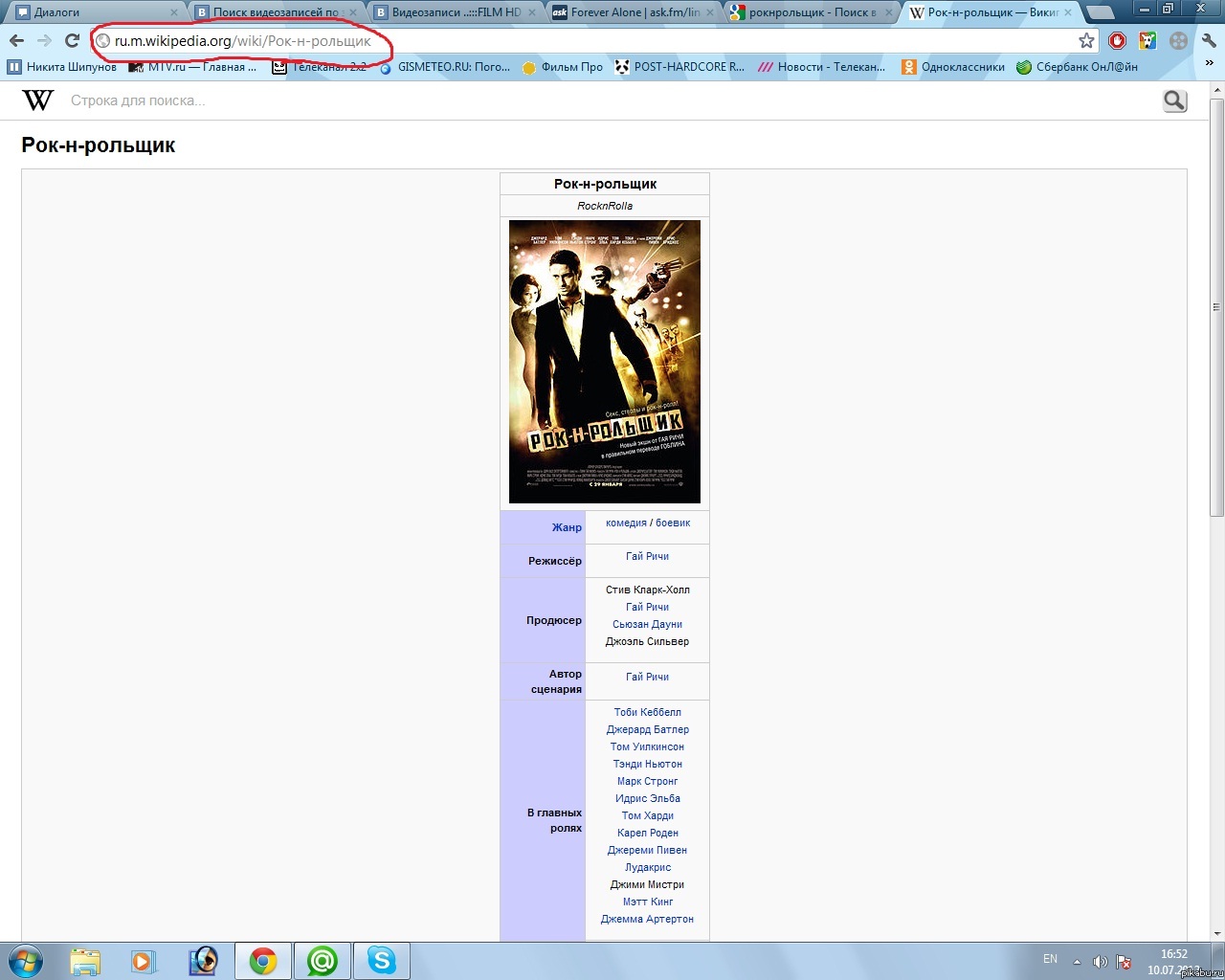Open the Мэтт Кинг actor link
The height and width of the screenshot is (980, 1225).
coord(647,902)
